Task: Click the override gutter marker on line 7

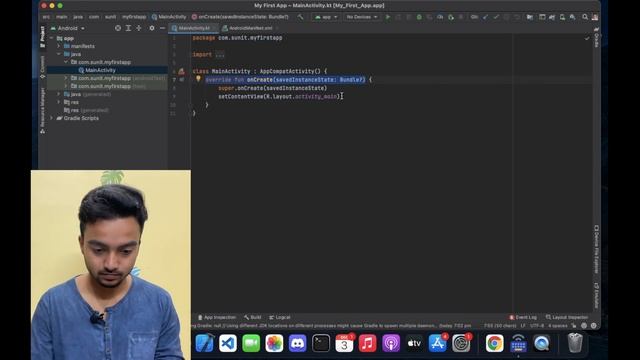Action: [x=181, y=80]
